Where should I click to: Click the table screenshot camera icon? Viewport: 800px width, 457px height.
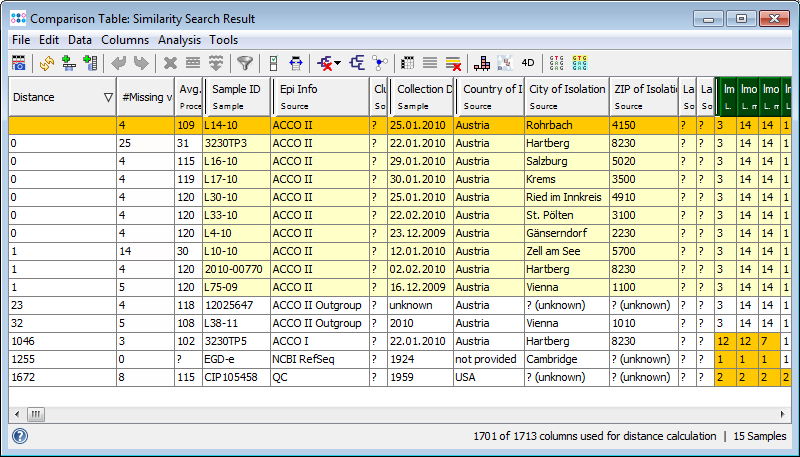(x=19, y=62)
